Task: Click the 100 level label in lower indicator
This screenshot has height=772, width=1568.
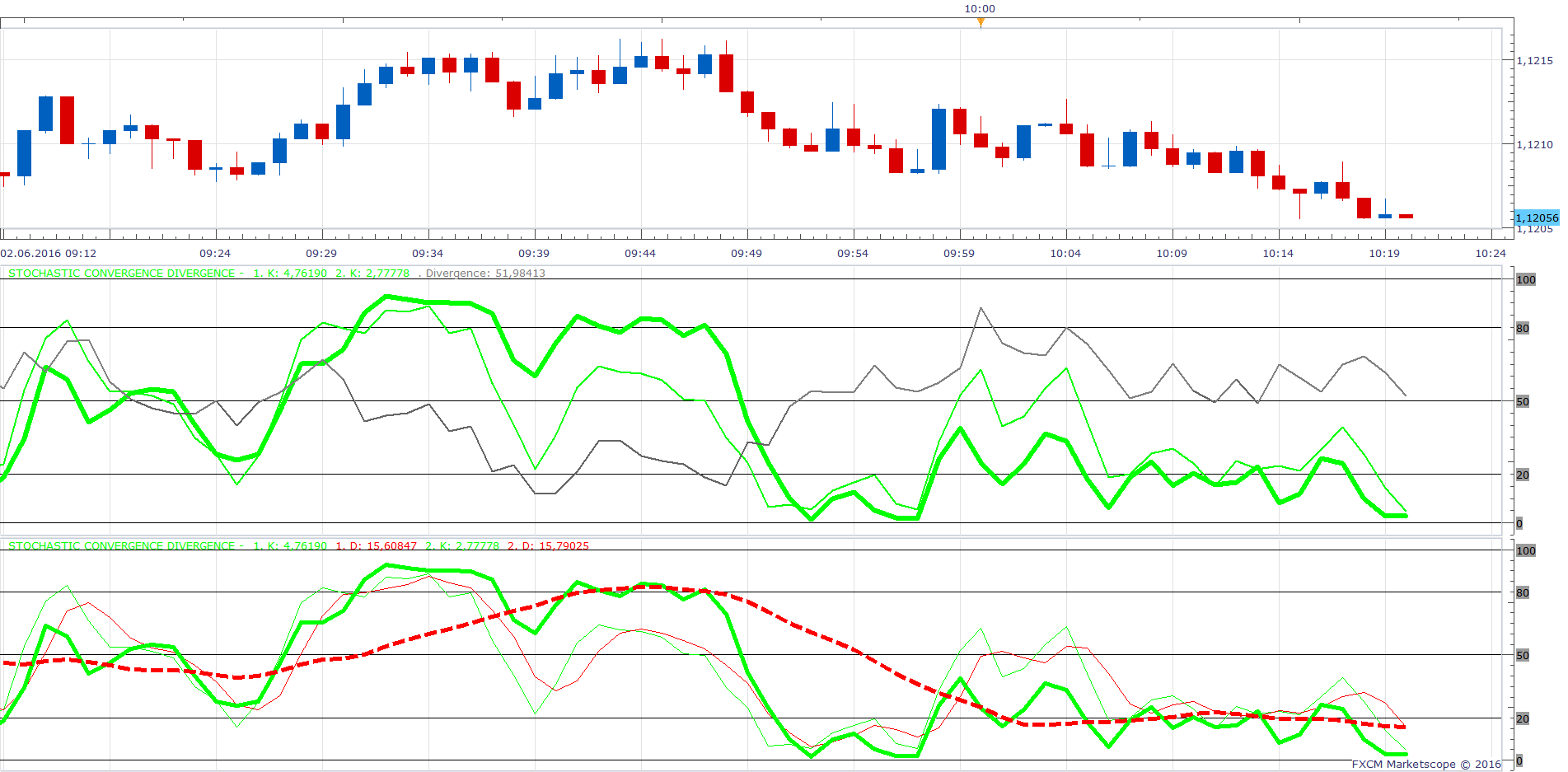Action: 1526,550
